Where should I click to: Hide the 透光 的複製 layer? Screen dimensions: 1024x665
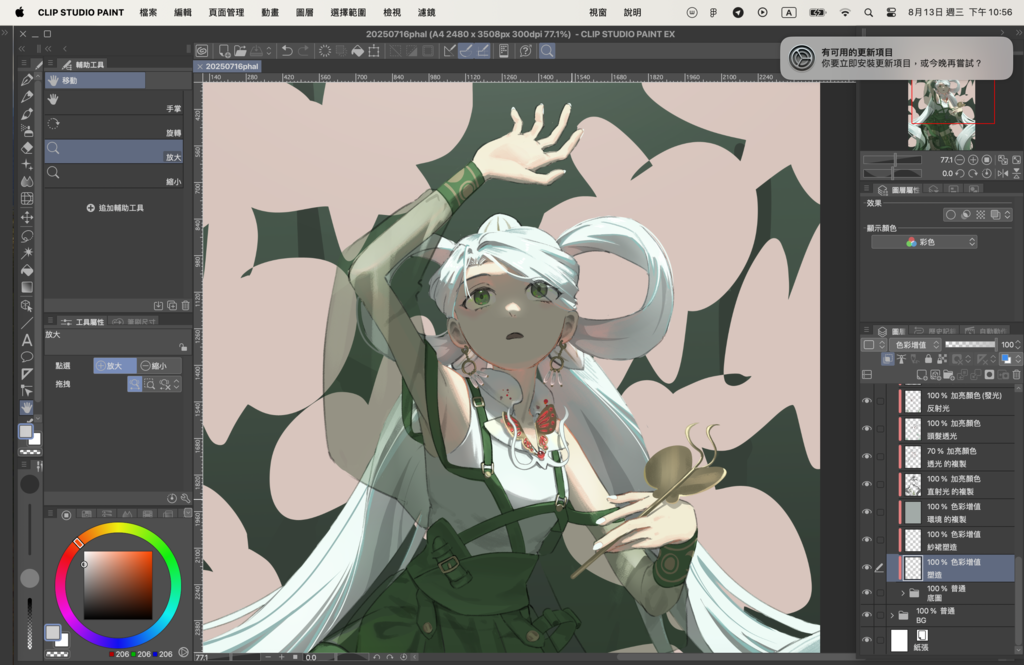867,456
